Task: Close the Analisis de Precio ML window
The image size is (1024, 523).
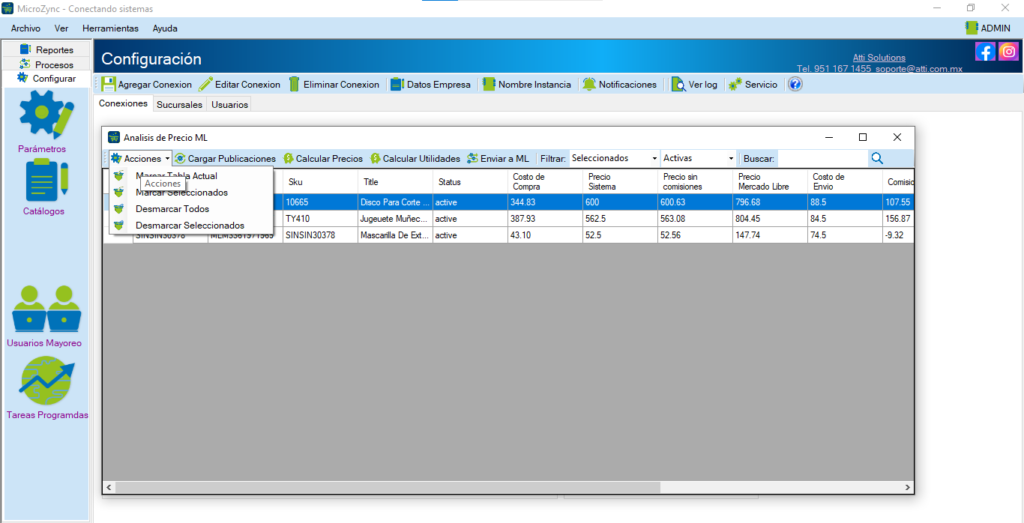Action: 897,137
